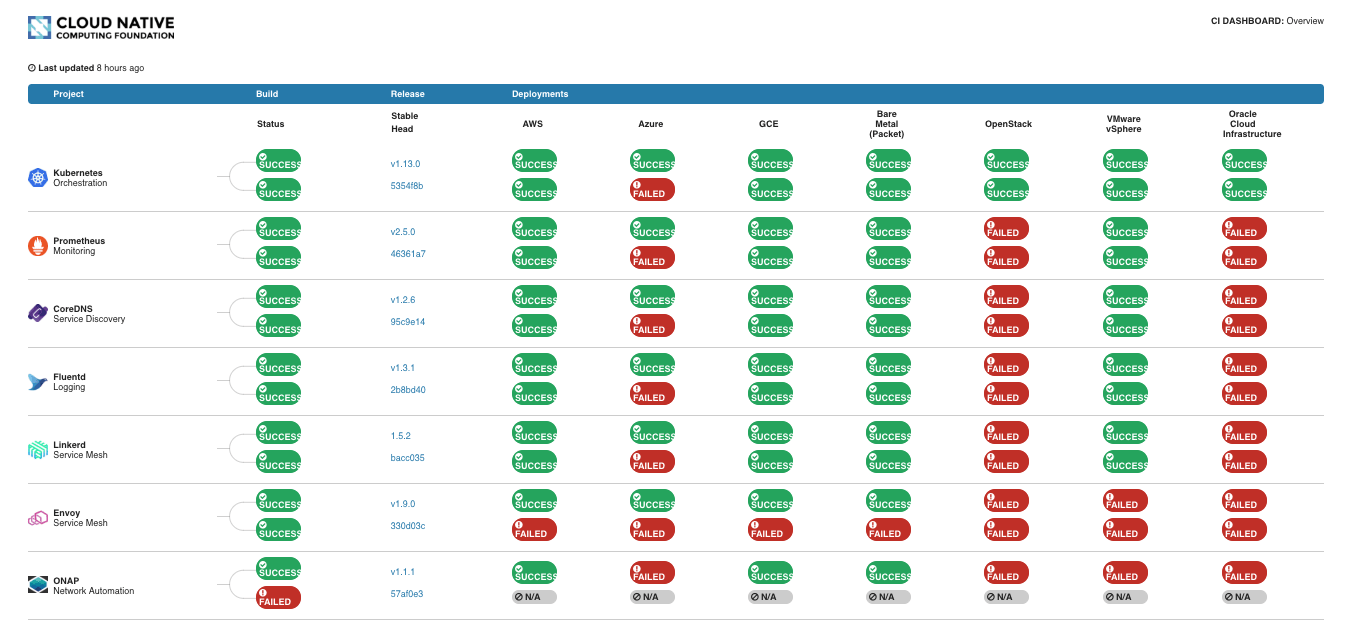Click Prometheus stable OpenStack FAILED badge

click(1006, 229)
